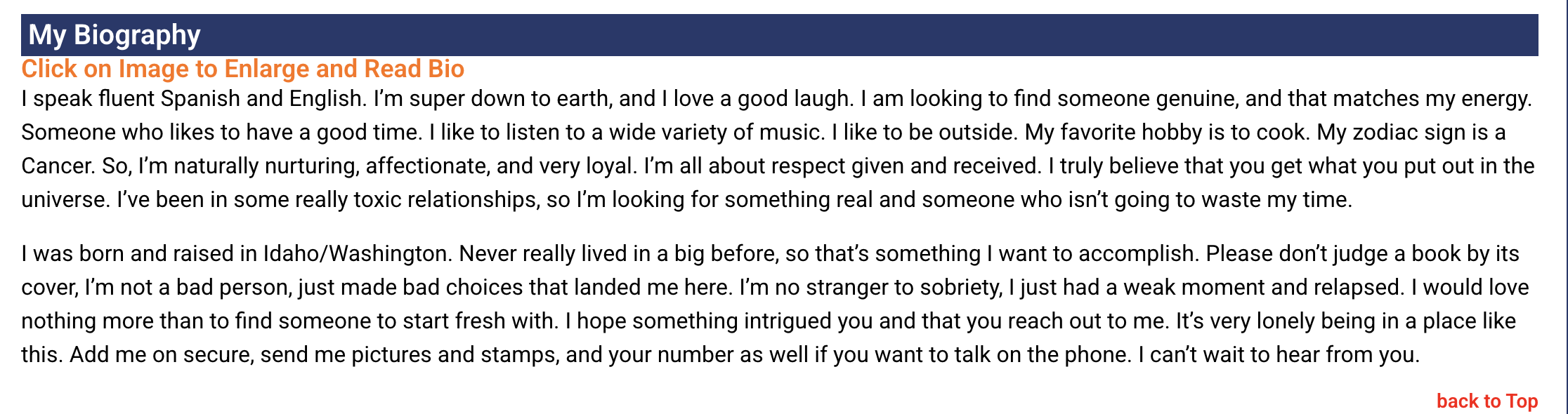Screen dimensions: 1568x414
Task: Click the orange Enlarge and Read Bio heading
Action: [x=243, y=69]
